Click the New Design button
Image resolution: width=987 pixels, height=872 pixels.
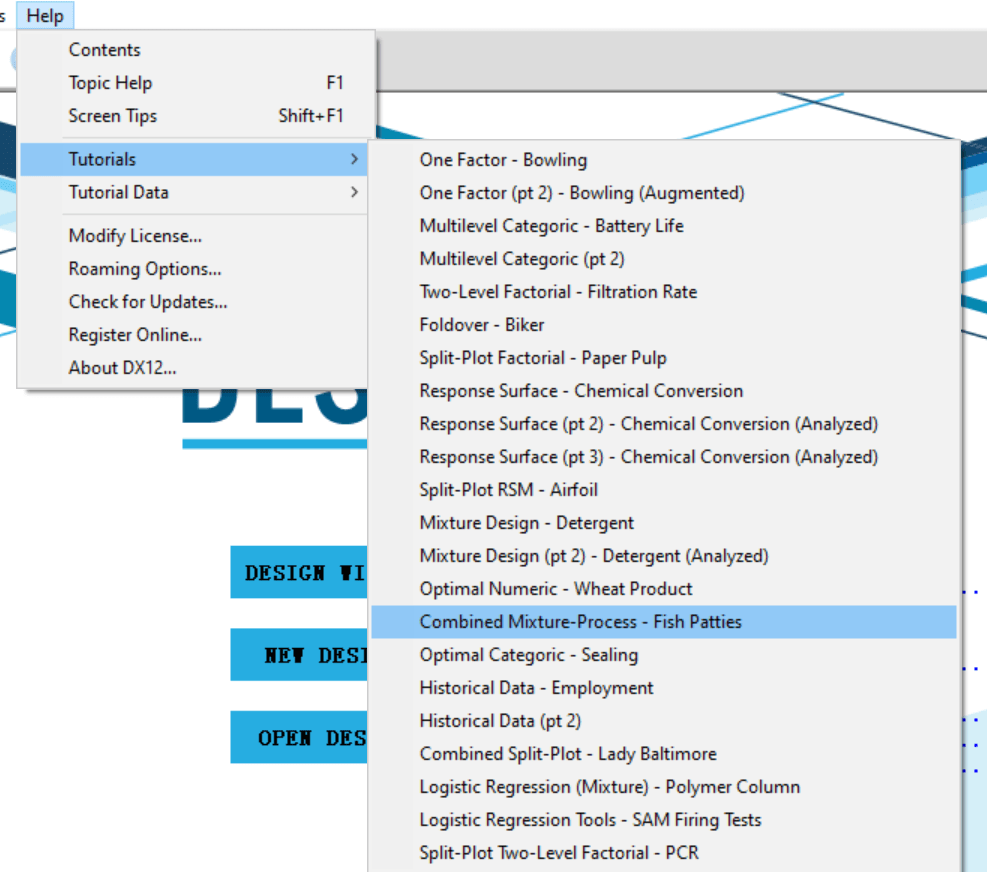pos(299,655)
